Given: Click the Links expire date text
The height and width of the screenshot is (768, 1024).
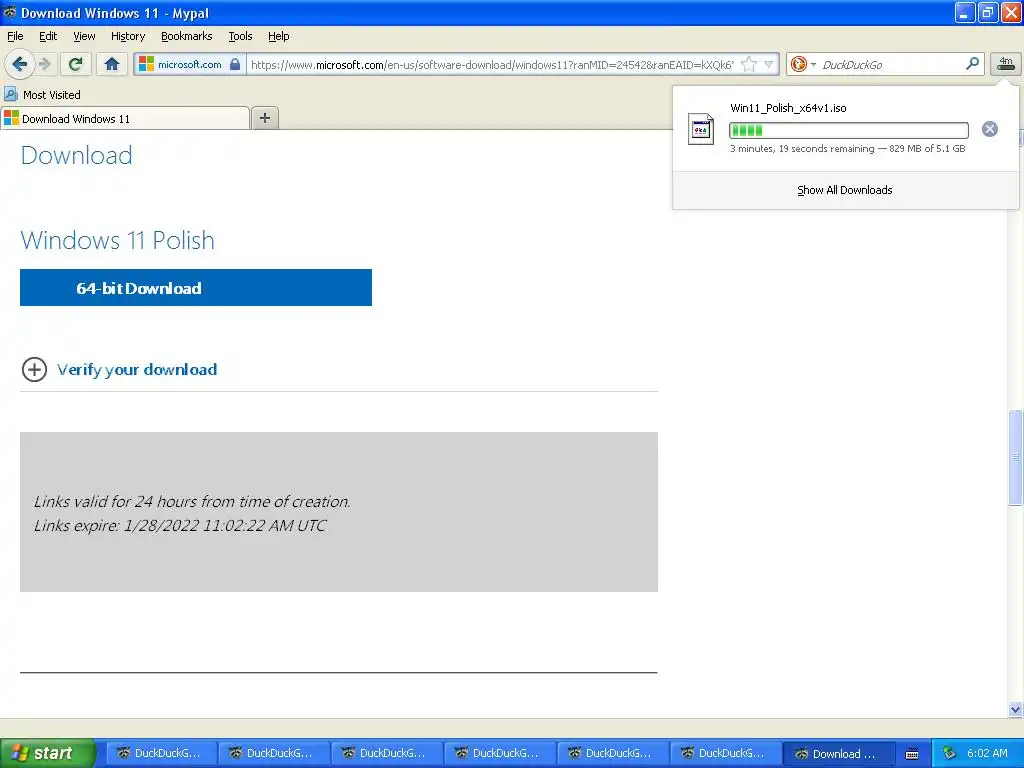Looking at the screenshot, I should click(180, 525).
